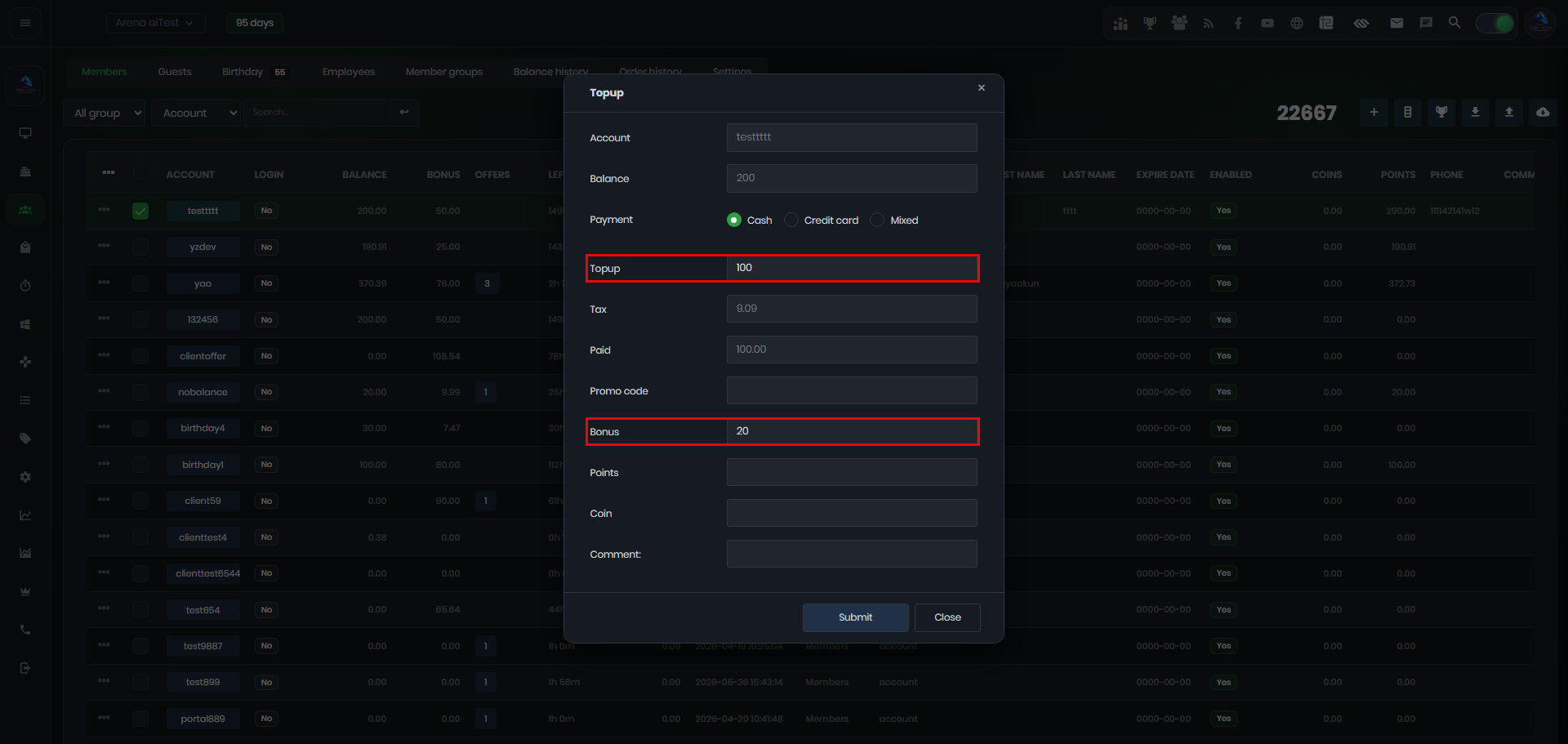The height and width of the screenshot is (744, 1568).
Task: Check the clientoffer row checkbox
Action: click(x=140, y=356)
